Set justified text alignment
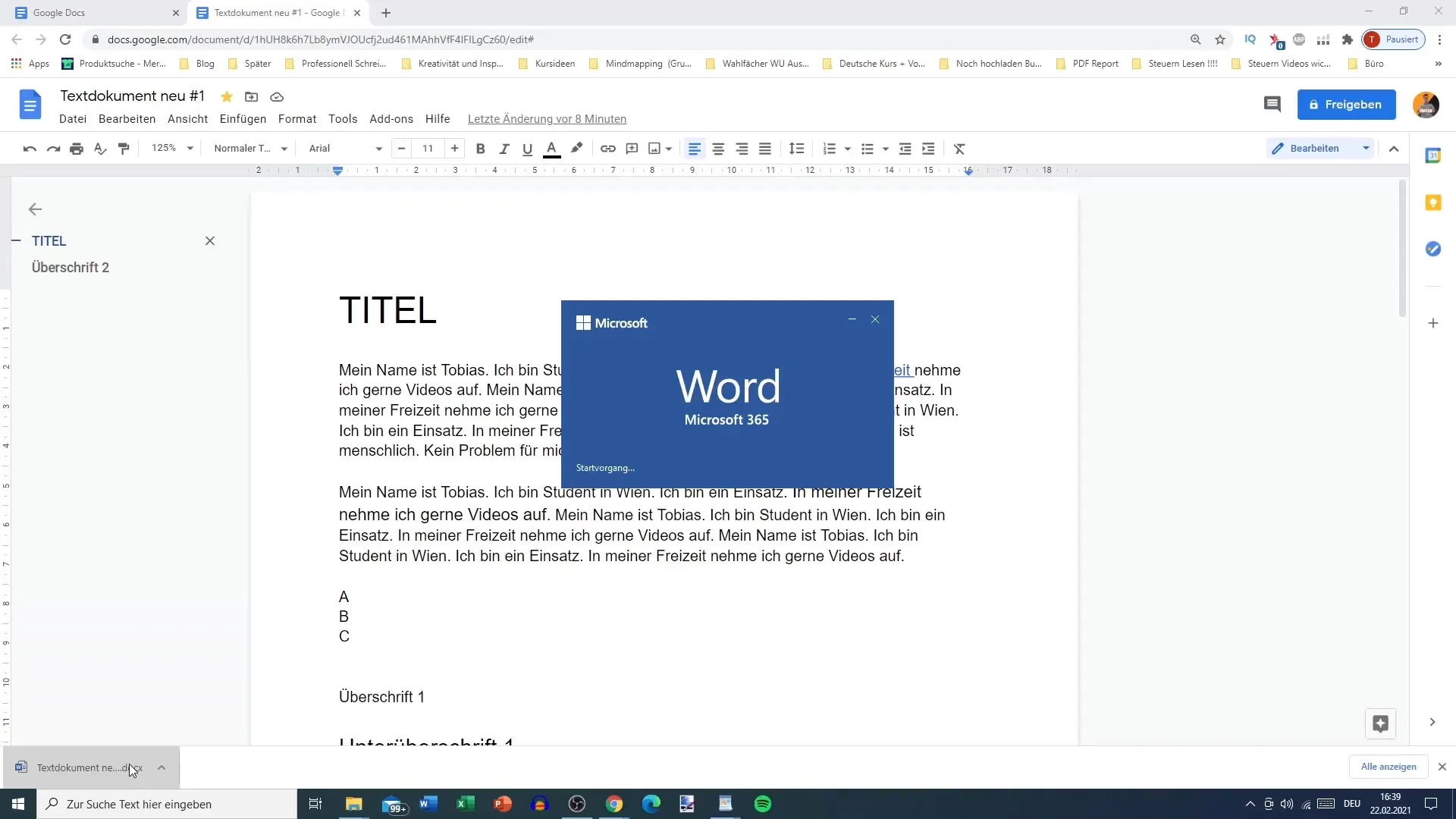Viewport: 1456px width, 819px height. click(765, 149)
